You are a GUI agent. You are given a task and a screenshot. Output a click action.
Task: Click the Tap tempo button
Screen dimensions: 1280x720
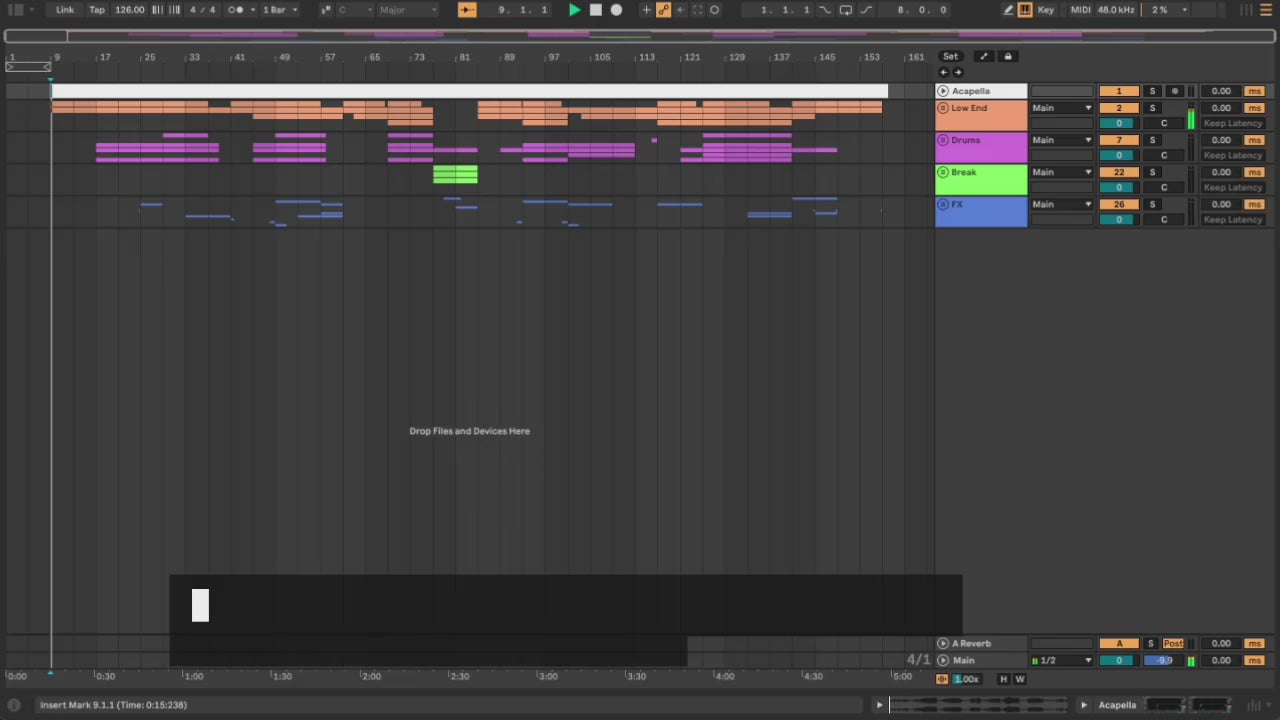97,10
